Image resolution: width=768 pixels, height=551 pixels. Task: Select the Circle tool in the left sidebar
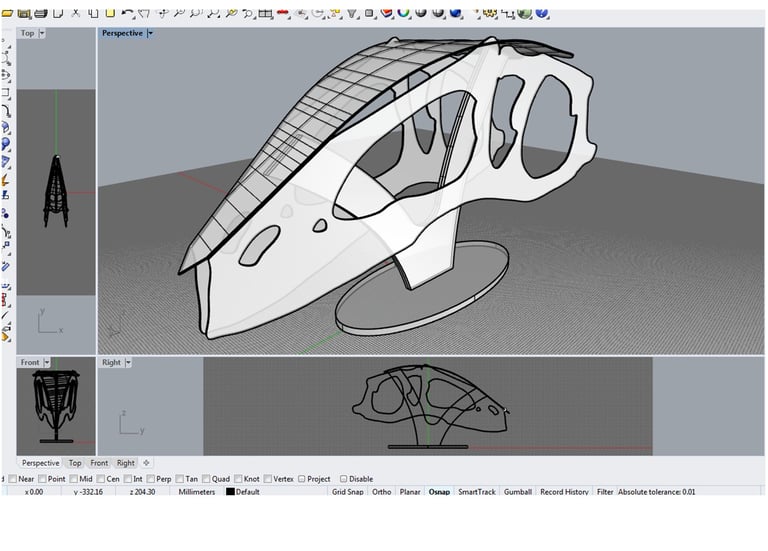click(6, 74)
